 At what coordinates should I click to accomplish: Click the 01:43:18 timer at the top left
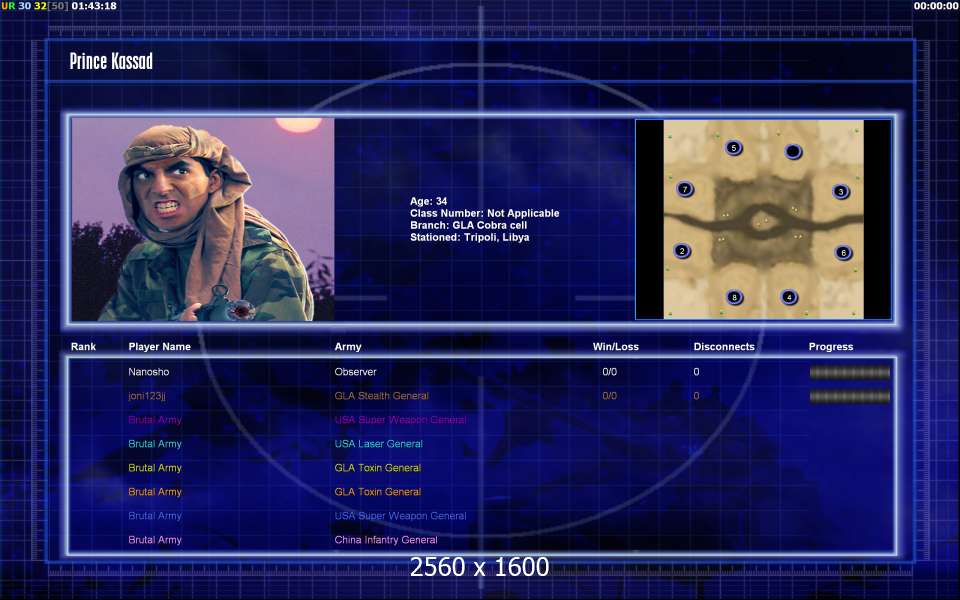coord(94,6)
